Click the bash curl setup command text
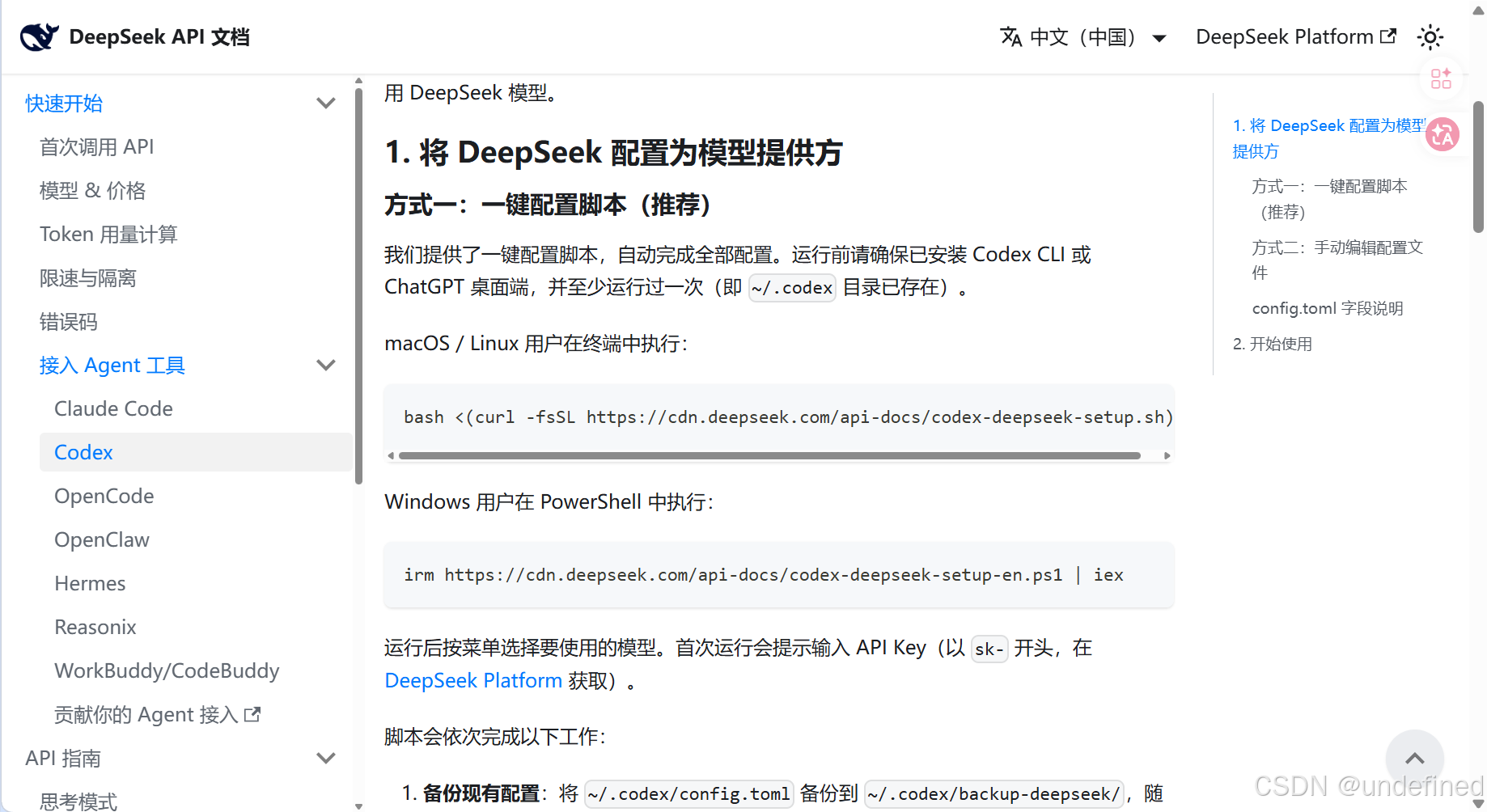This screenshot has height=812, width=1487. (x=788, y=417)
